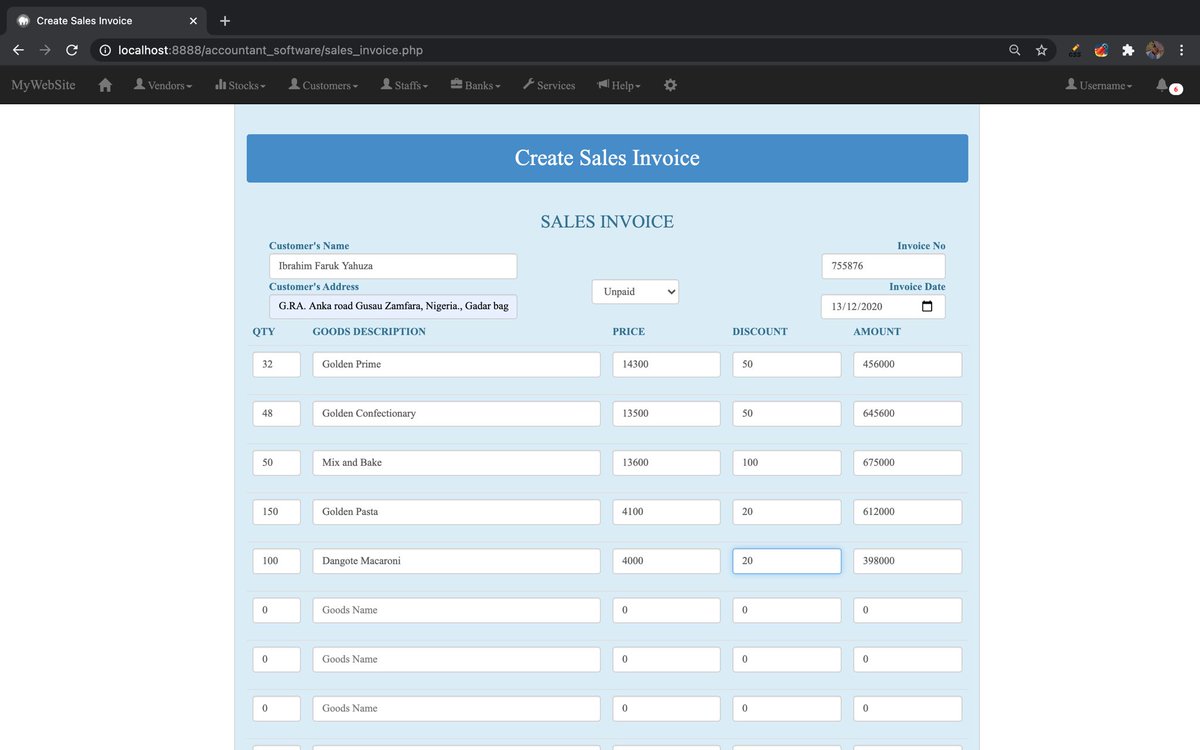Close the Create Sales Invoice tab
1200x750 pixels.
pyautogui.click(x=193, y=20)
